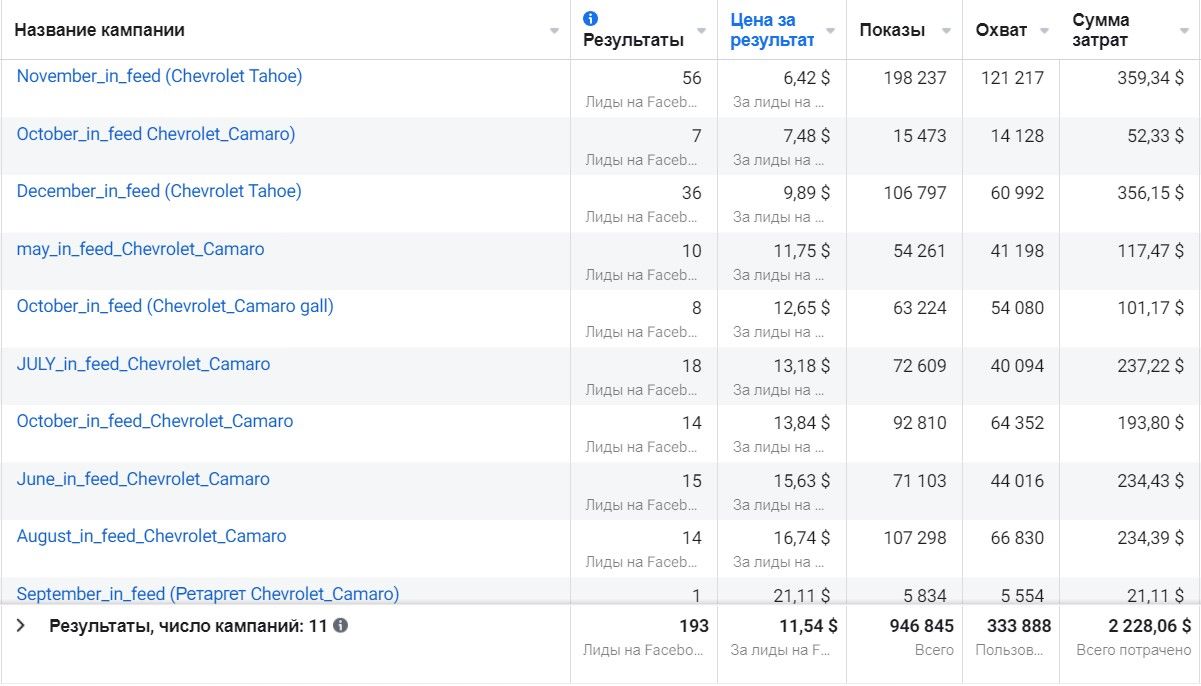The width and height of the screenshot is (1201, 686).
Task: Click info icon next to campaign count
Action: click(341, 626)
